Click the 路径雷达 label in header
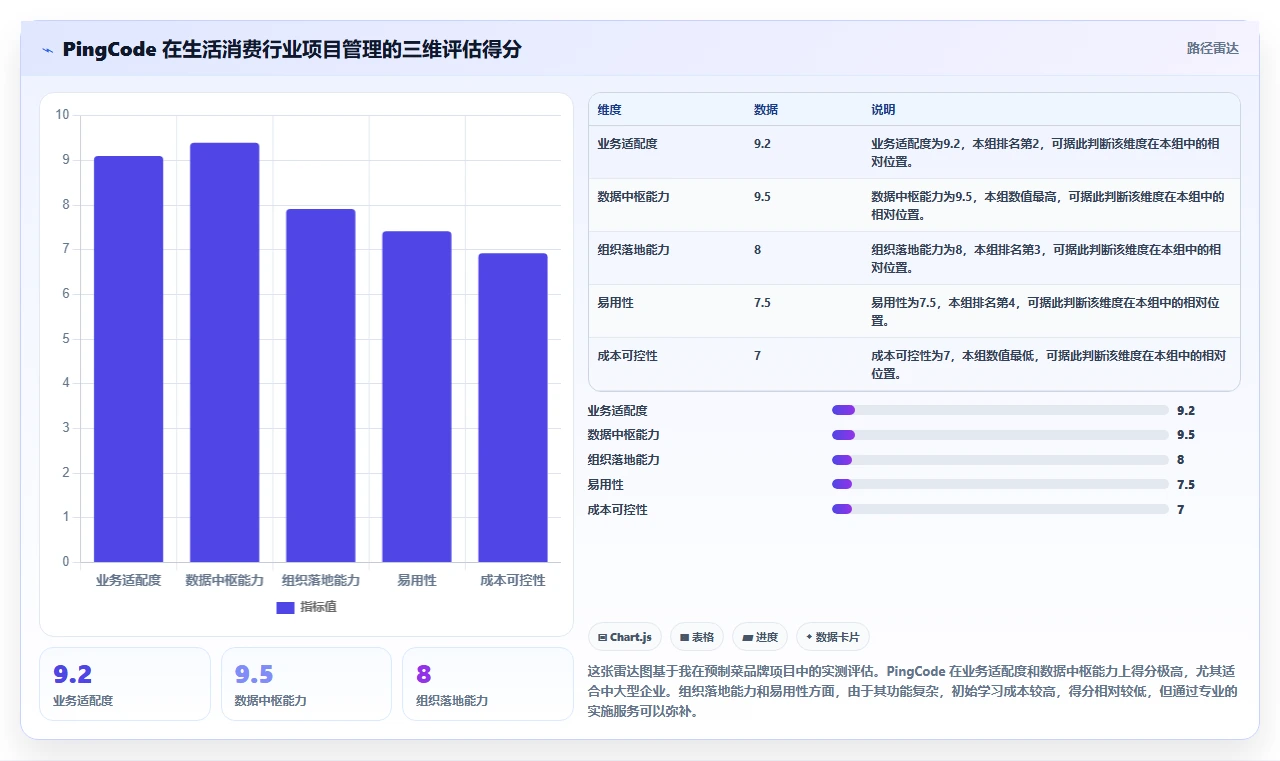 point(1212,48)
